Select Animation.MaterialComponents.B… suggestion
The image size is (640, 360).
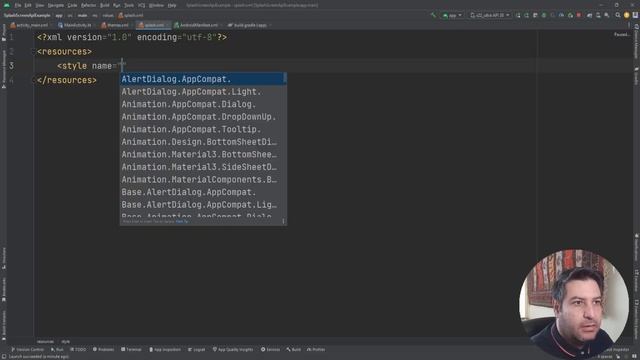[x=203, y=180]
